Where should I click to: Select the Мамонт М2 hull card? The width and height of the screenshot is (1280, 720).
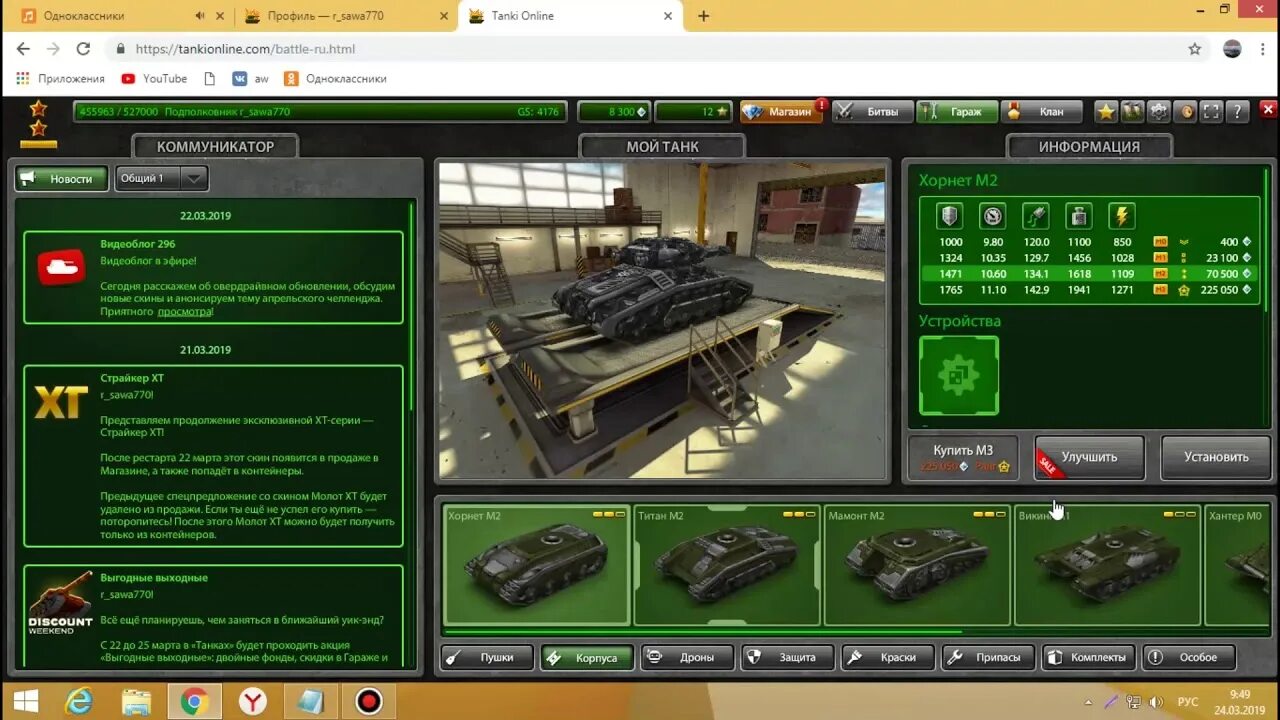[917, 565]
